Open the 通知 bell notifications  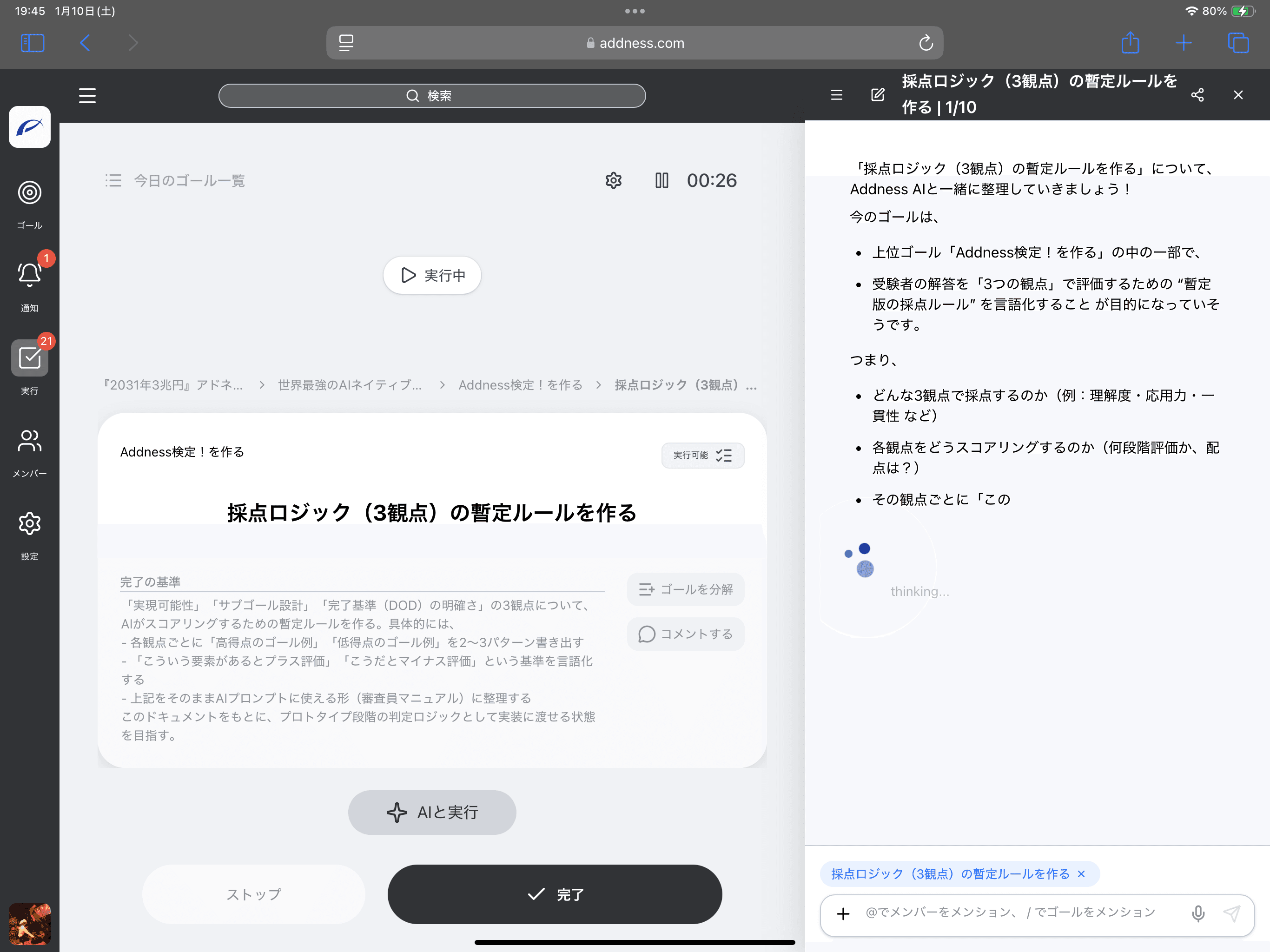click(x=29, y=275)
